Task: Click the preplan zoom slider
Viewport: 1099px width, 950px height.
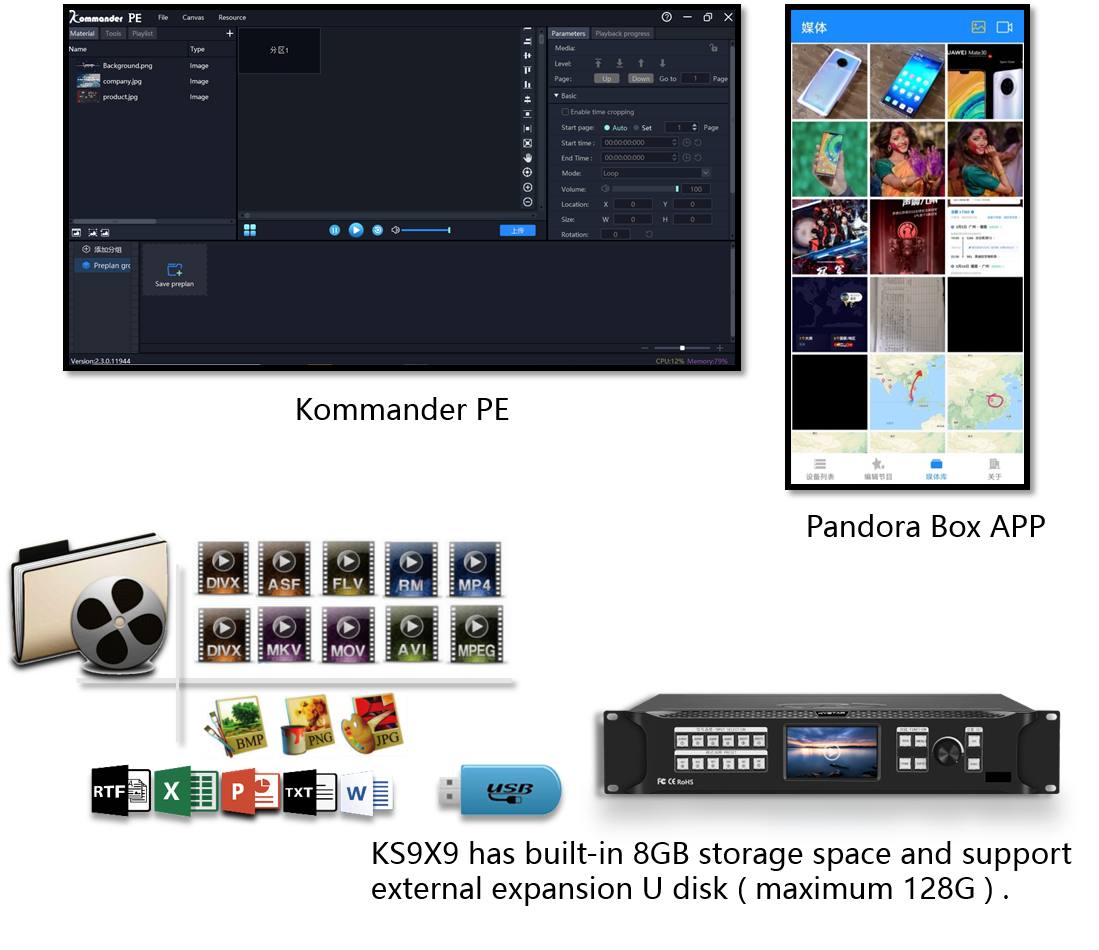Action: coord(681,348)
